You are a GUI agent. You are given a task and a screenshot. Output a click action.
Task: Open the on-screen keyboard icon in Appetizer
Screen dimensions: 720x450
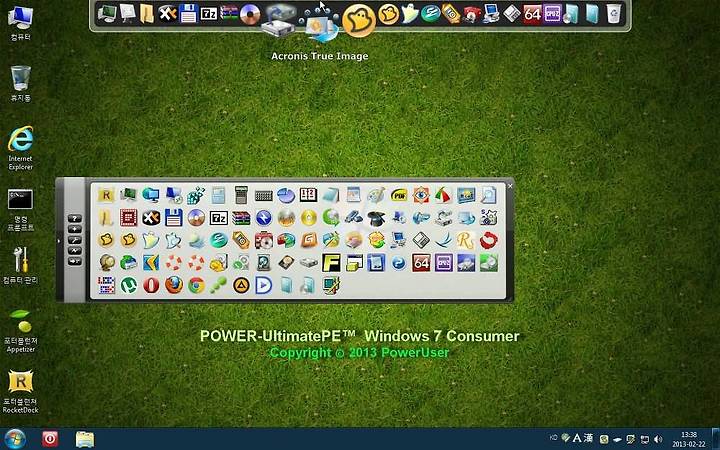(x=264, y=196)
